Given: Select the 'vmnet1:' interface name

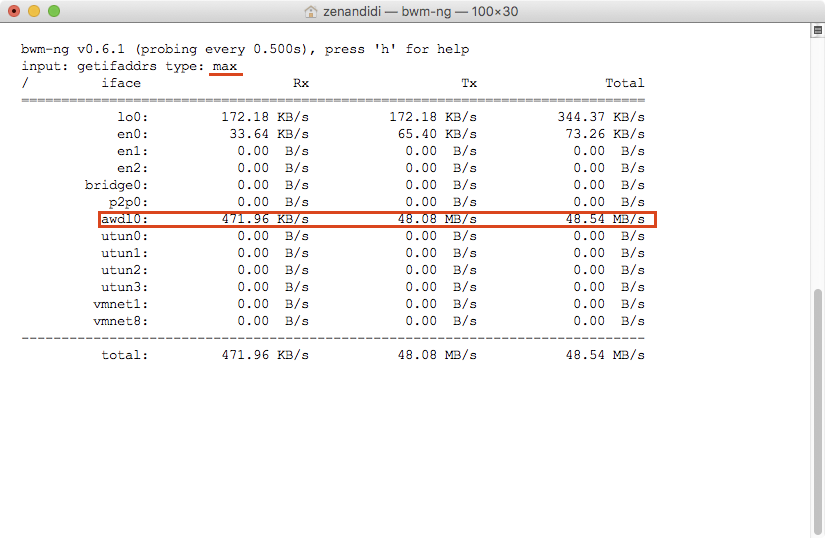Looking at the screenshot, I should 121,304.
